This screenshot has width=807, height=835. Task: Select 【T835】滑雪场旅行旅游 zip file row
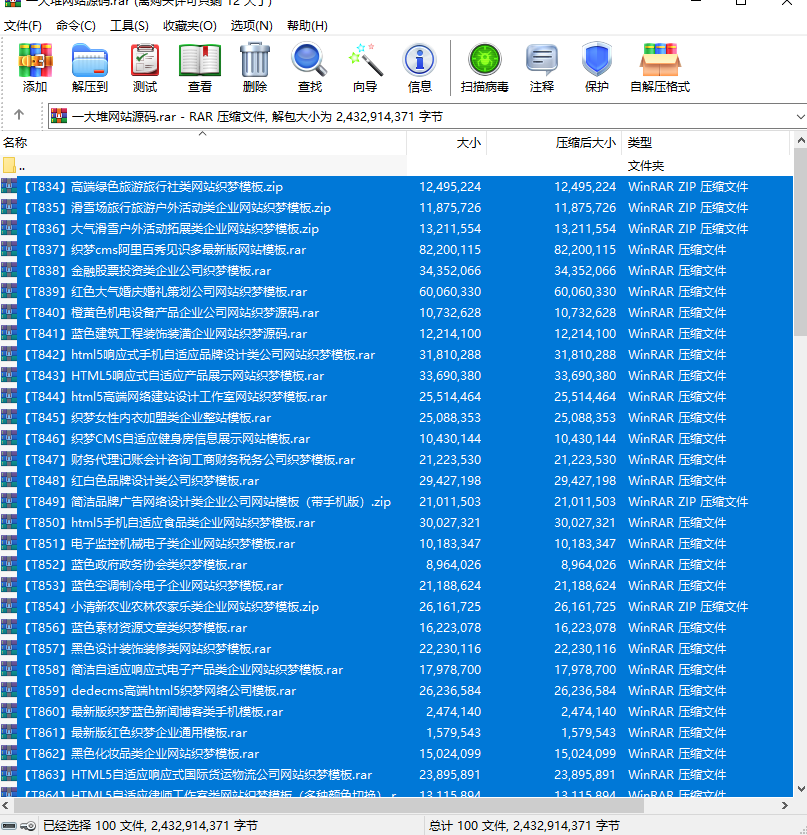click(x=396, y=208)
